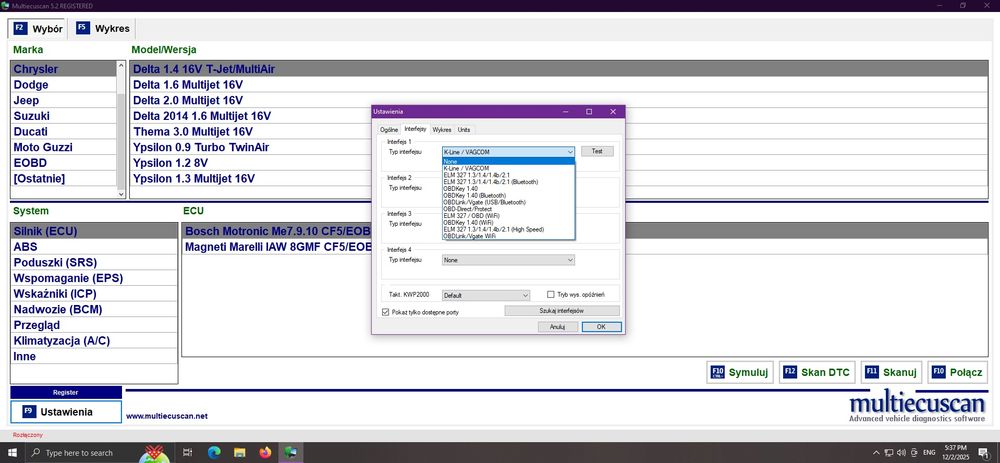This screenshot has height=463, width=1000.
Task: Launch Microsoft Edge from the taskbar
Action: [x=214, y=452]
